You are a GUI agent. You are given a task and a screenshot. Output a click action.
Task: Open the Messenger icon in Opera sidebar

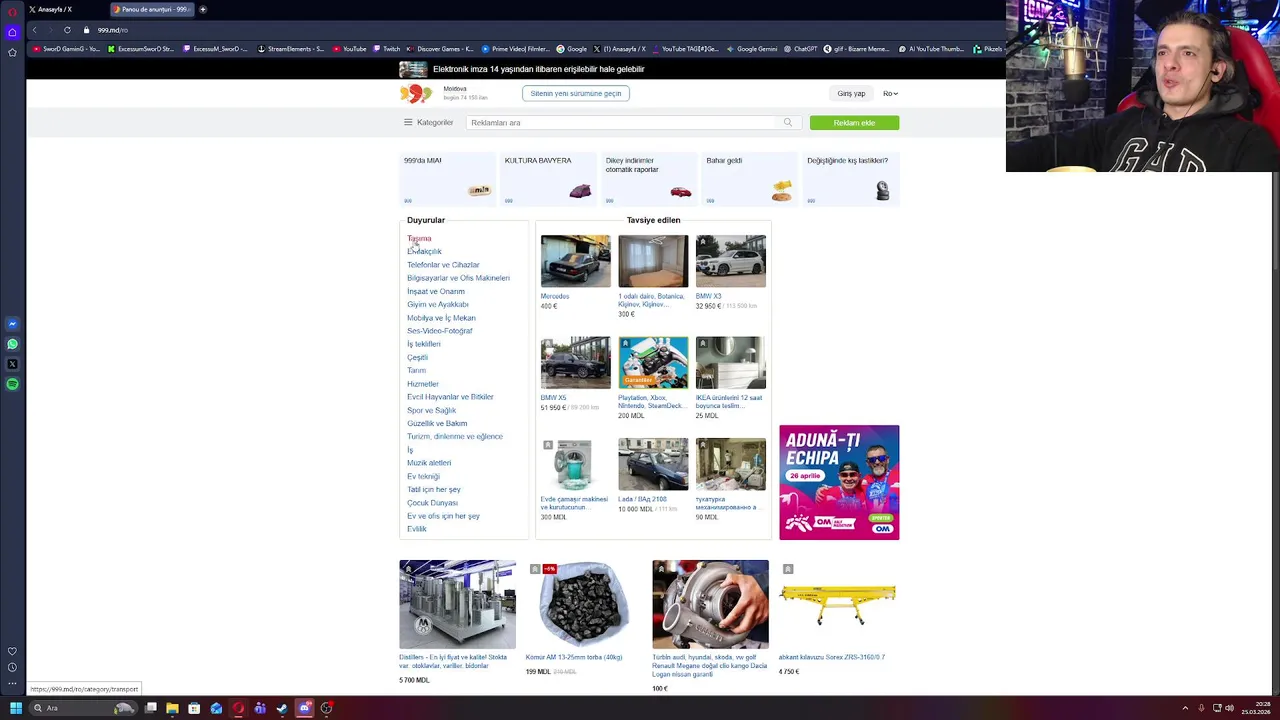[12, 324]
